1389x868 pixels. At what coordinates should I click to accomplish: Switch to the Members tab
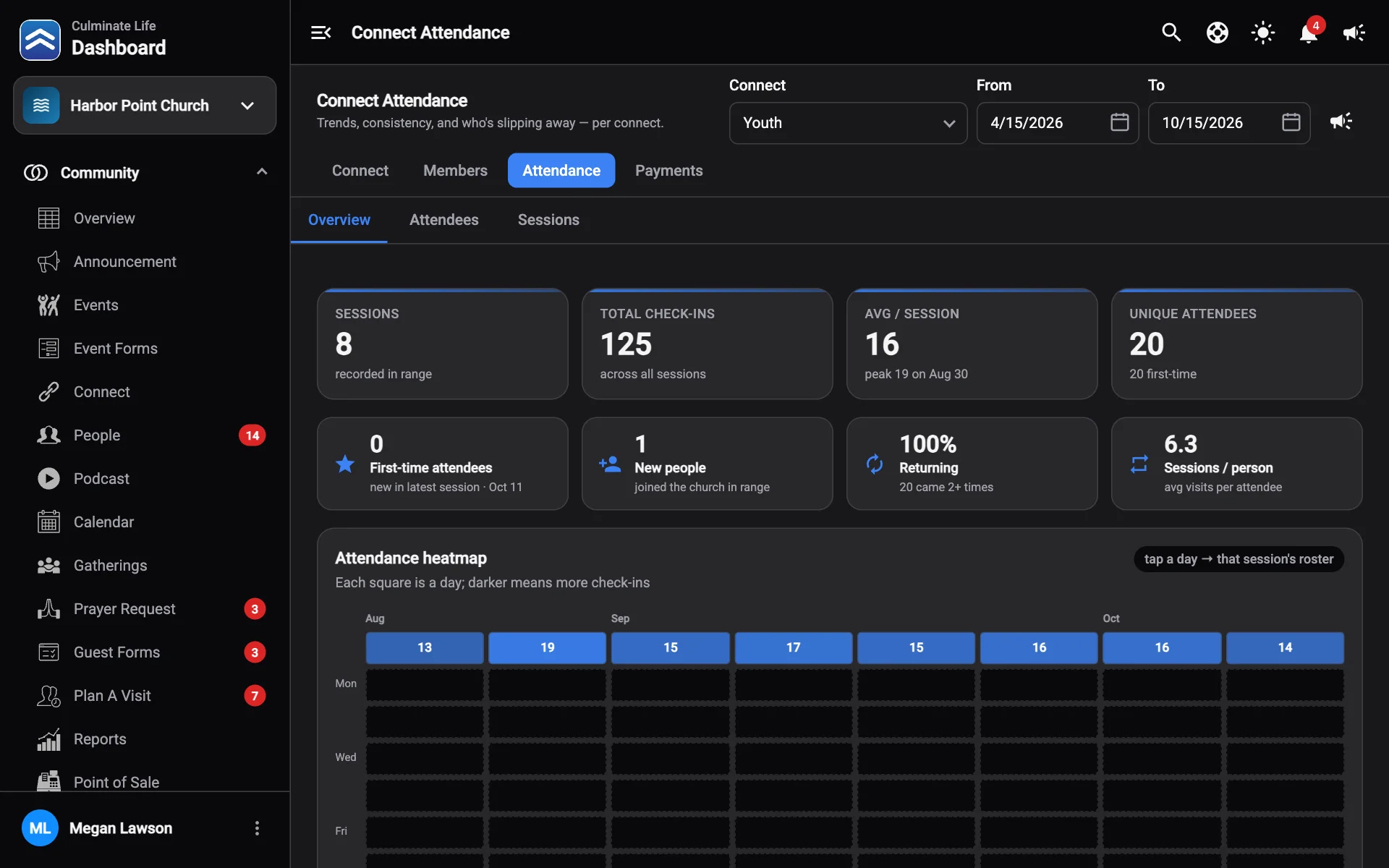(455, 171)
